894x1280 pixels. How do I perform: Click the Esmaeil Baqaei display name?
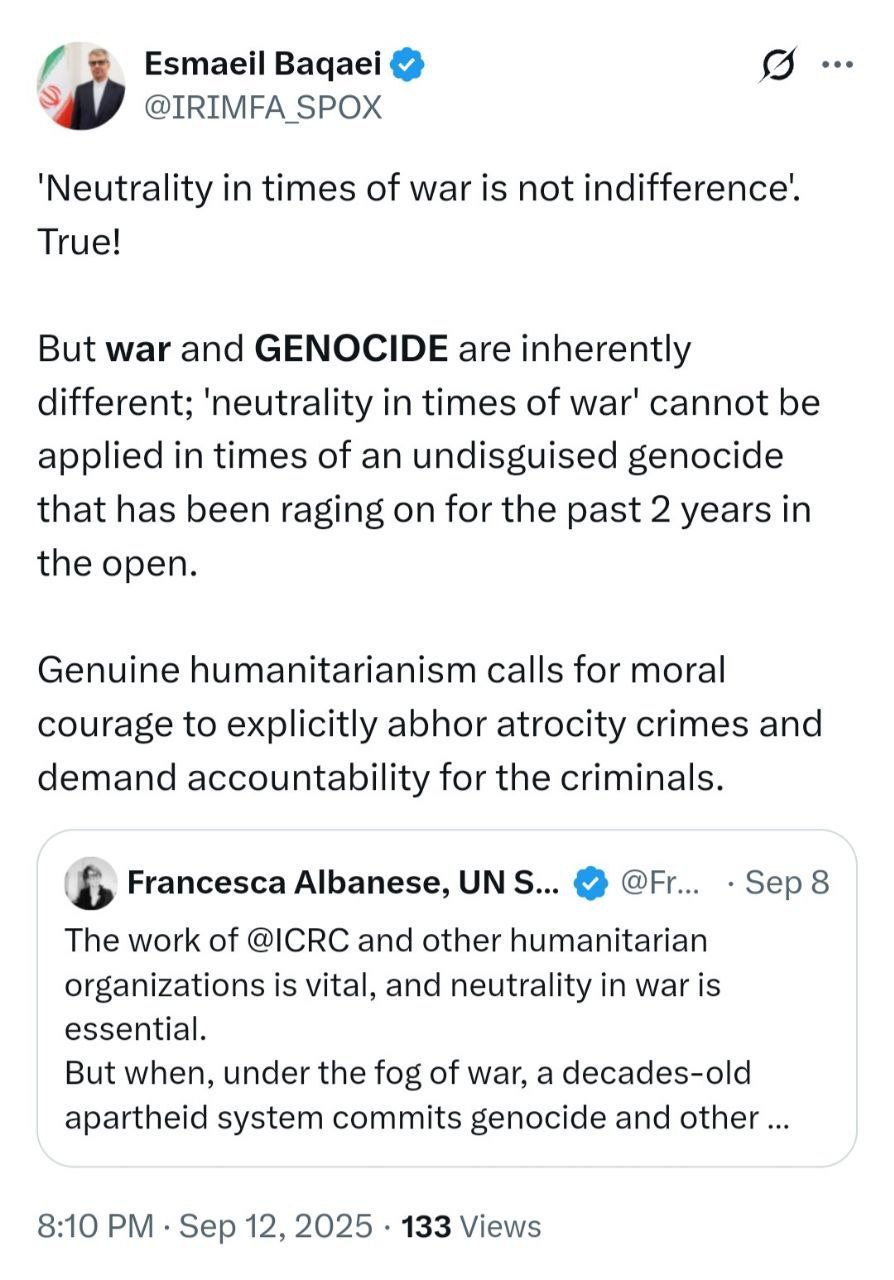coord(264,64)
